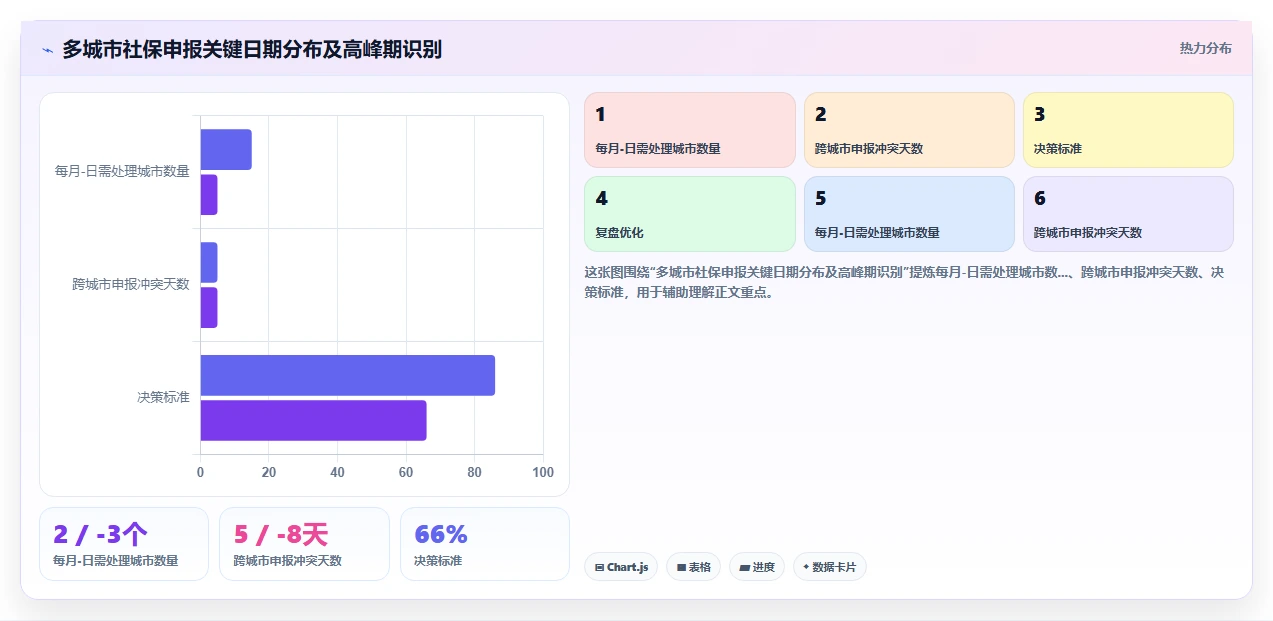Screen dimensions: 1273x621
Task: Click the x-axis tick label 20
Action: tap(269, 472)
